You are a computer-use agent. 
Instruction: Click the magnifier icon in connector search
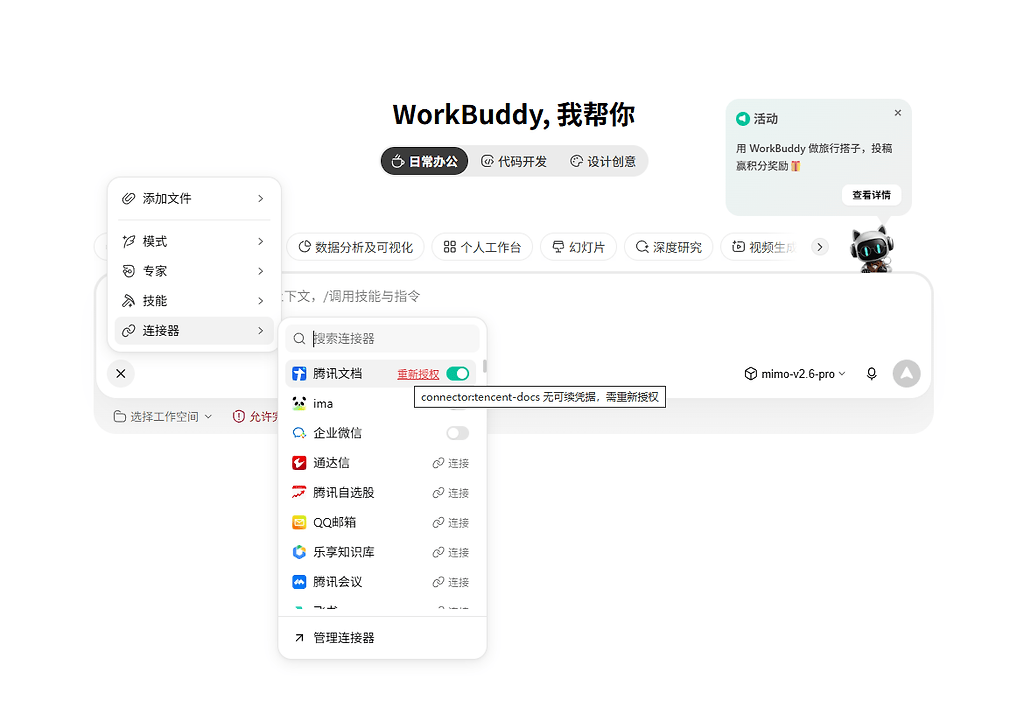299,338
